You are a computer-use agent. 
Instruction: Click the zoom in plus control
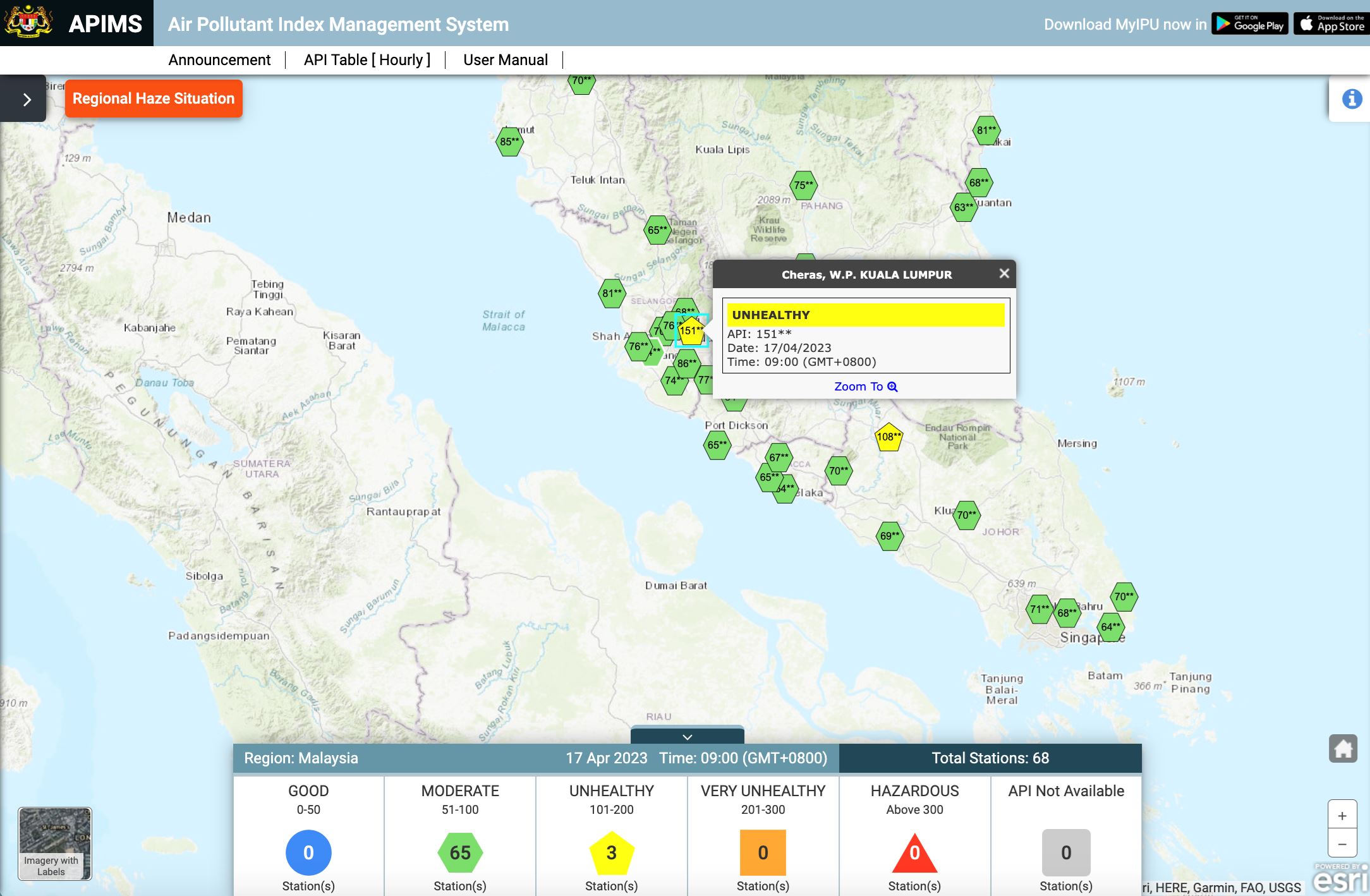(x=1342, y=816)
